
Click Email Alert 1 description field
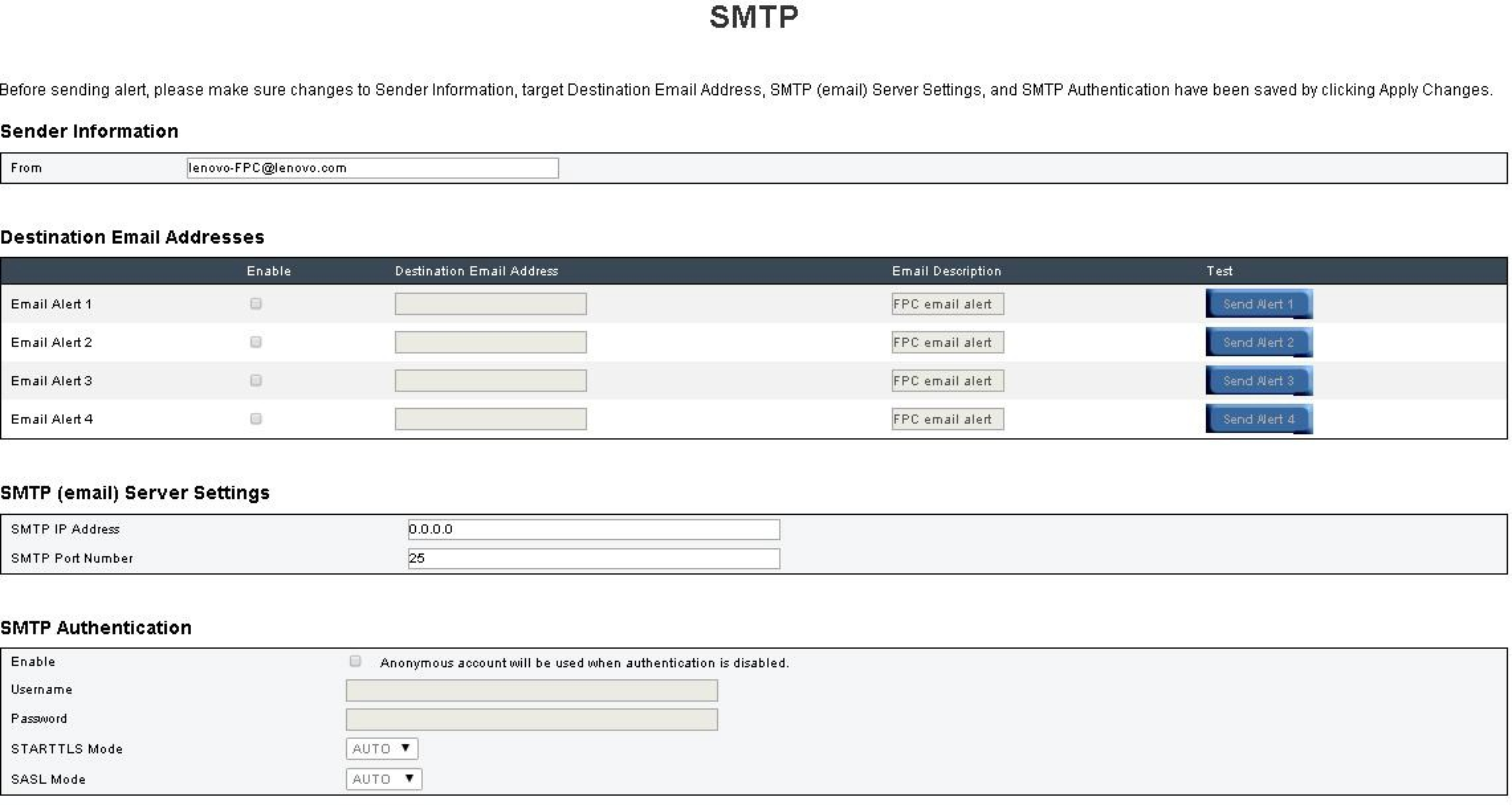point(948,304)
